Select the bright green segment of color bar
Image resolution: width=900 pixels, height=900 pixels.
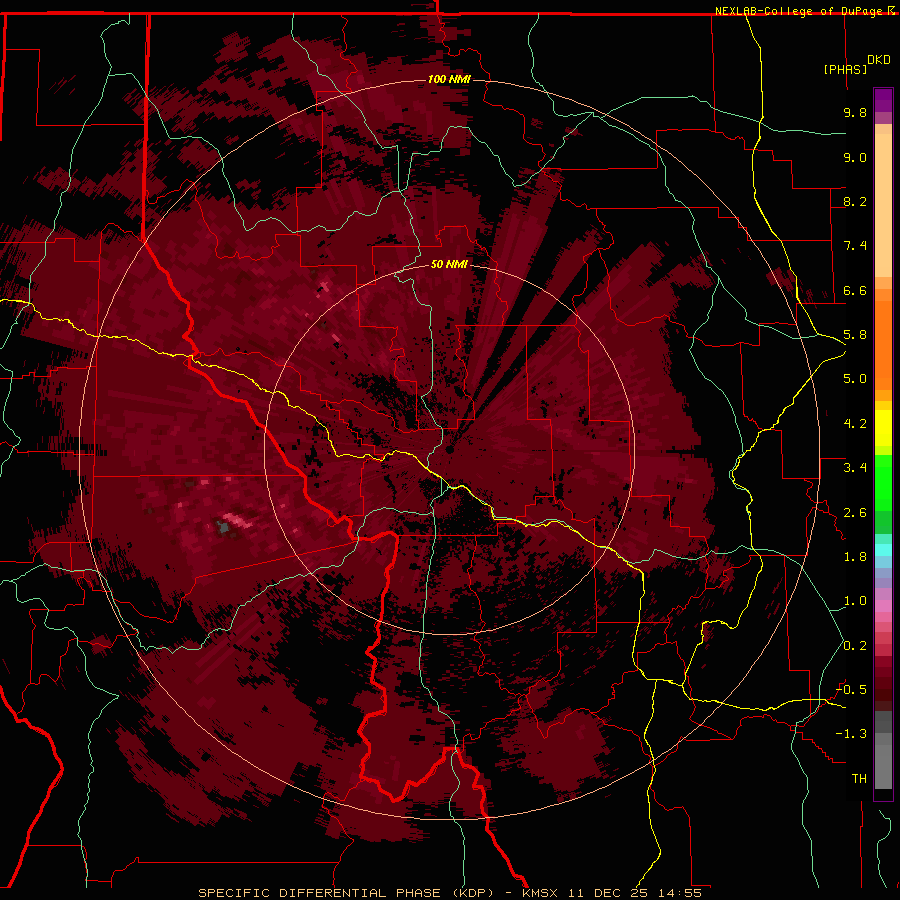coord(883,482)
